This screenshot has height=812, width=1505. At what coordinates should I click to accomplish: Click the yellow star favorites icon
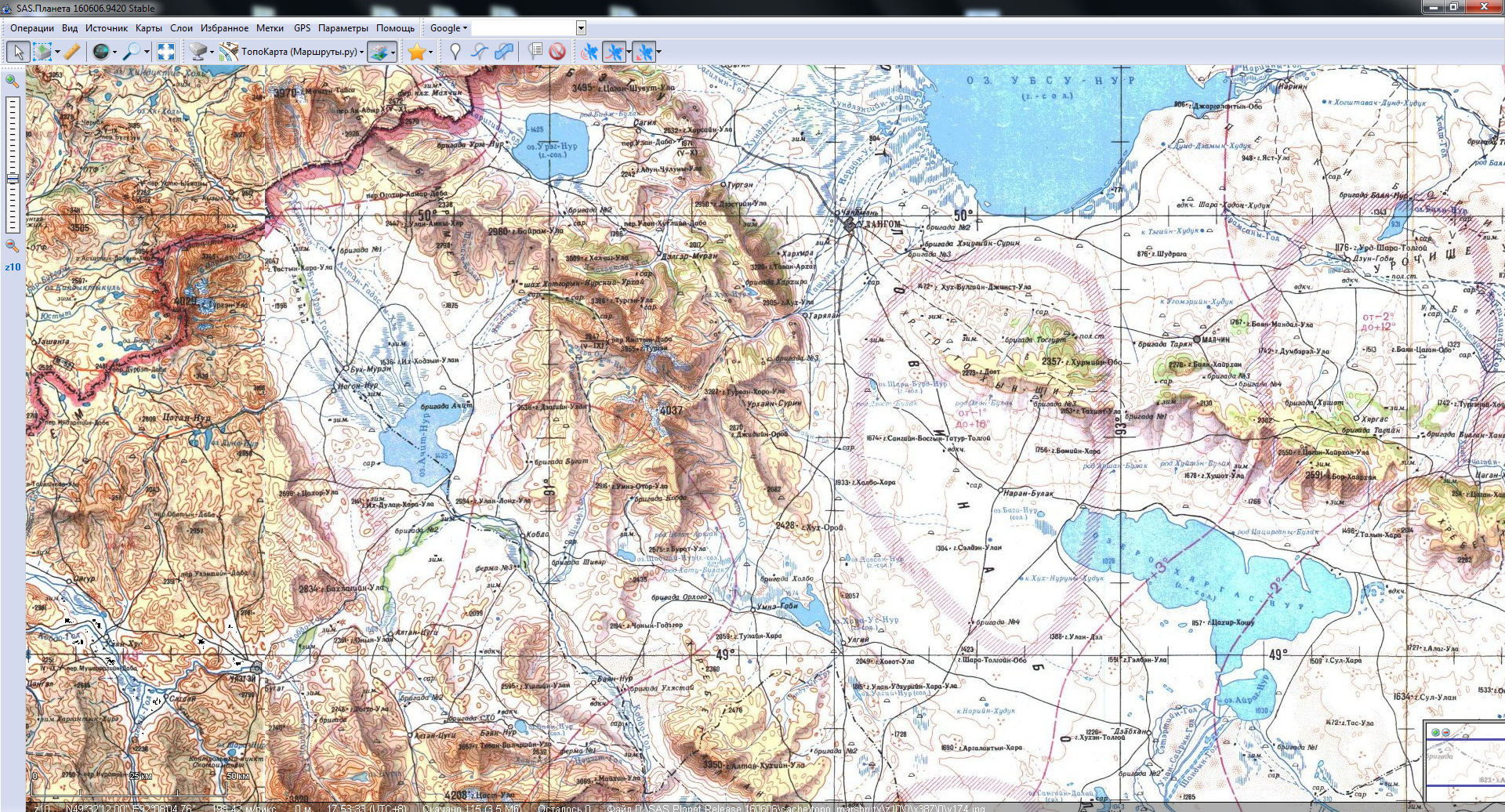[416, 52]
